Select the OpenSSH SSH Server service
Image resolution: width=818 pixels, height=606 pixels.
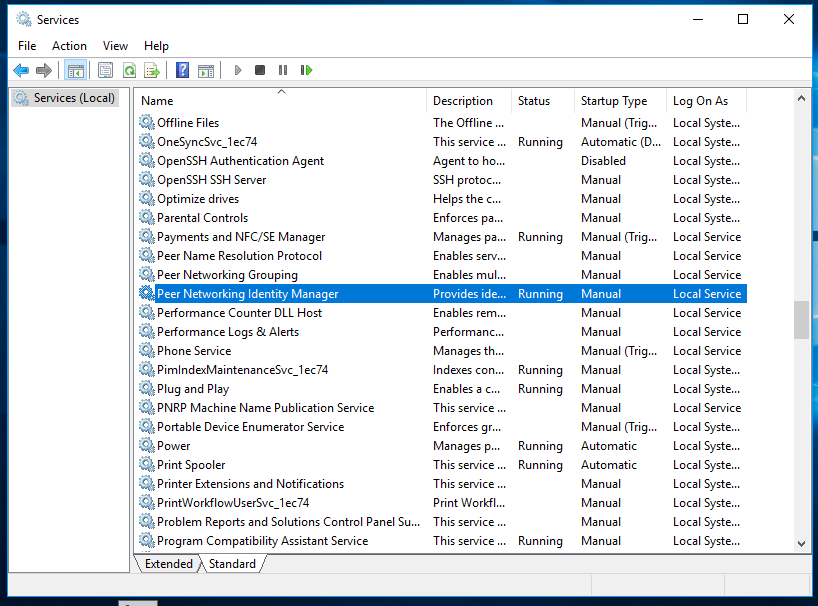coord(211,180)
